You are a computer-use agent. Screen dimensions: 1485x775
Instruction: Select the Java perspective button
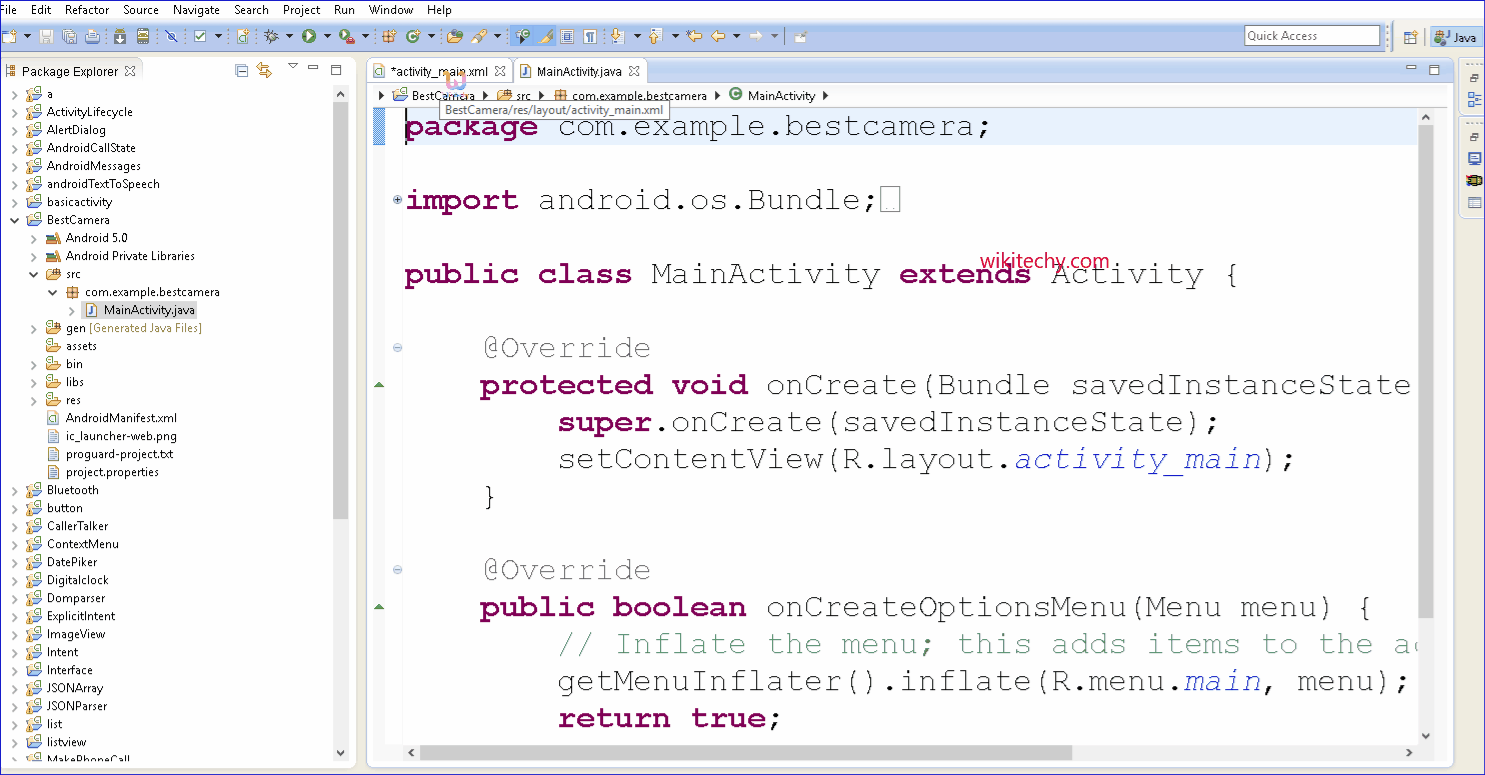(1455, 37)
